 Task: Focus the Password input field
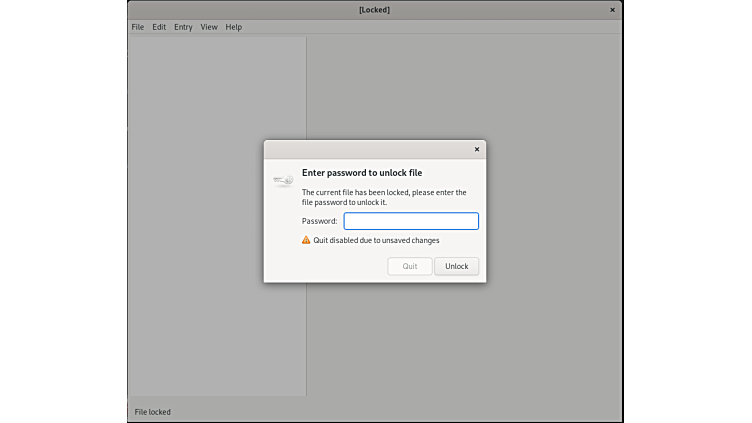coord(411,221)
